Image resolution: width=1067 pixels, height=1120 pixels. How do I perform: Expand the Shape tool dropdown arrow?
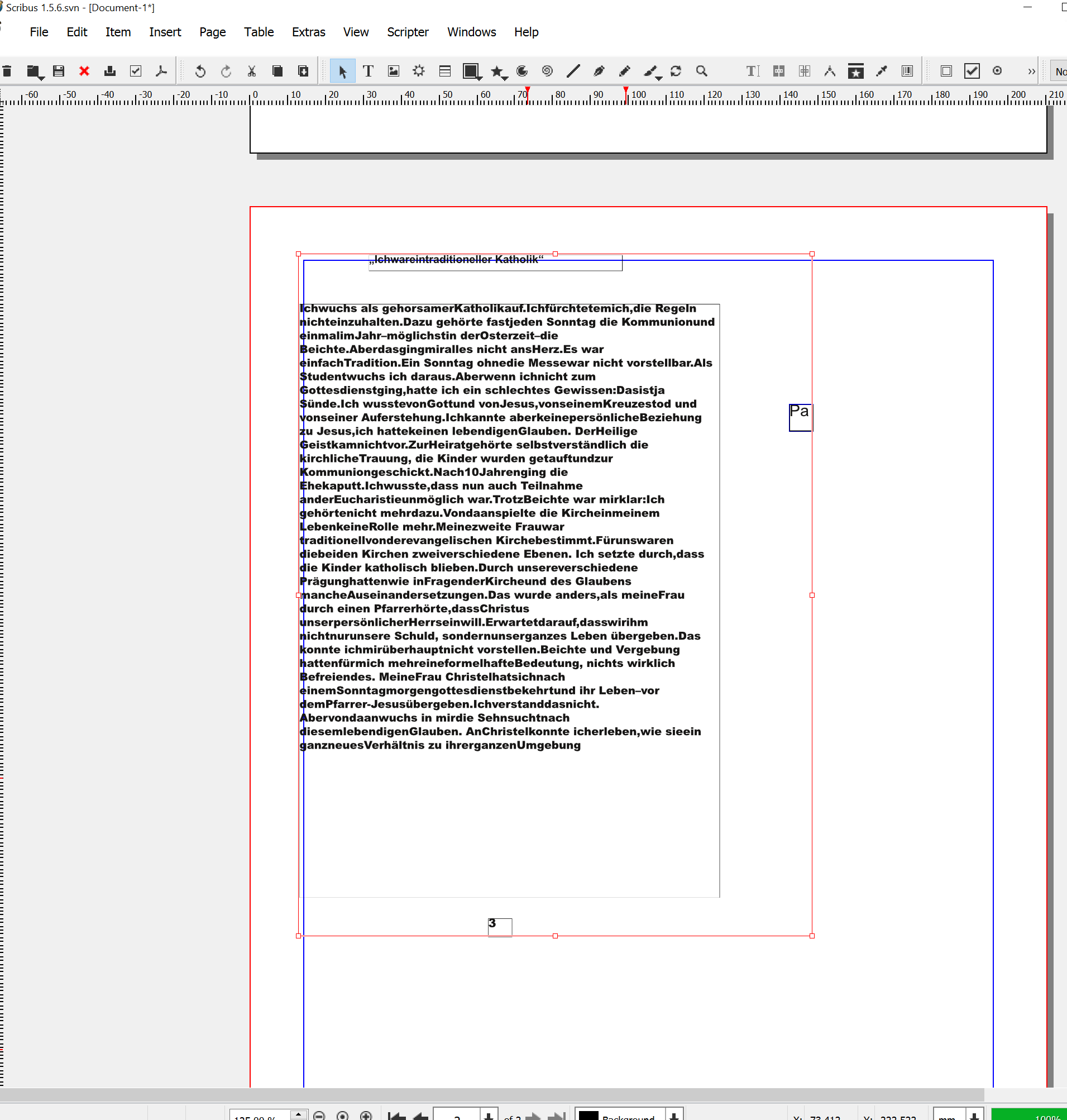tap(481, 78)
